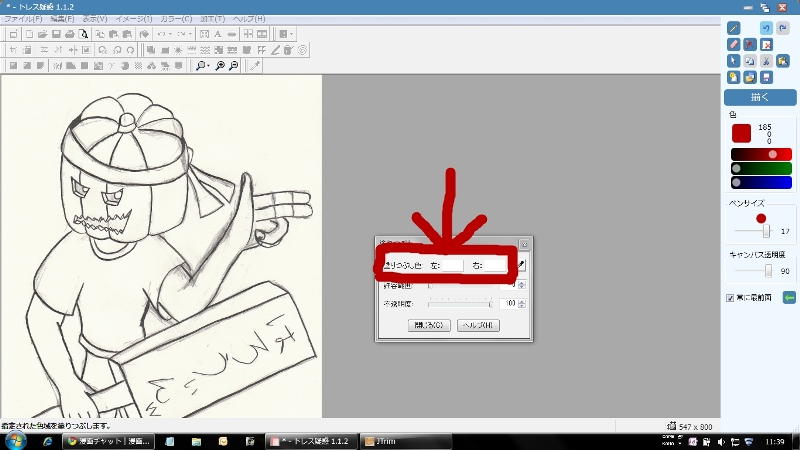
Task: Click the eyedropper icon in fill dialog
Action: point(521,265)
